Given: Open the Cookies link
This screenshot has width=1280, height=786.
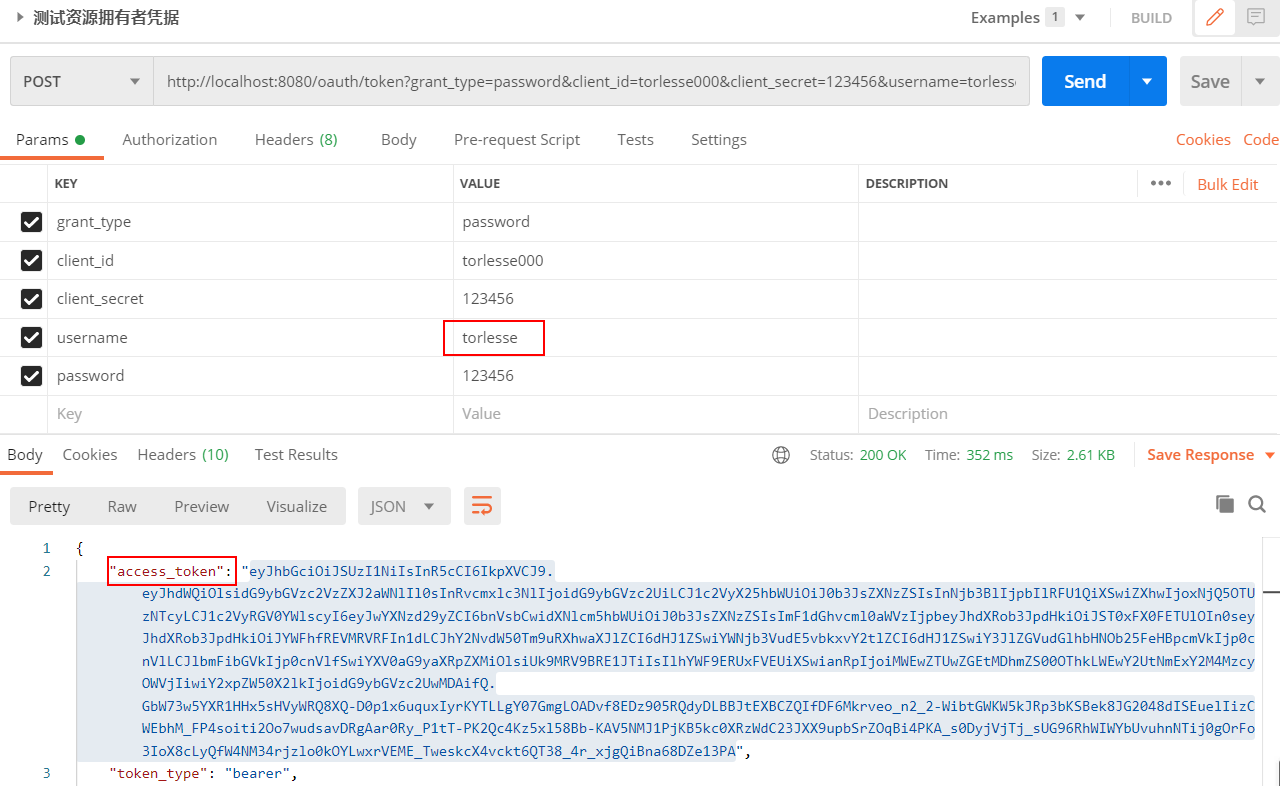Looking at the screenshot, I should pos(1203,140).
